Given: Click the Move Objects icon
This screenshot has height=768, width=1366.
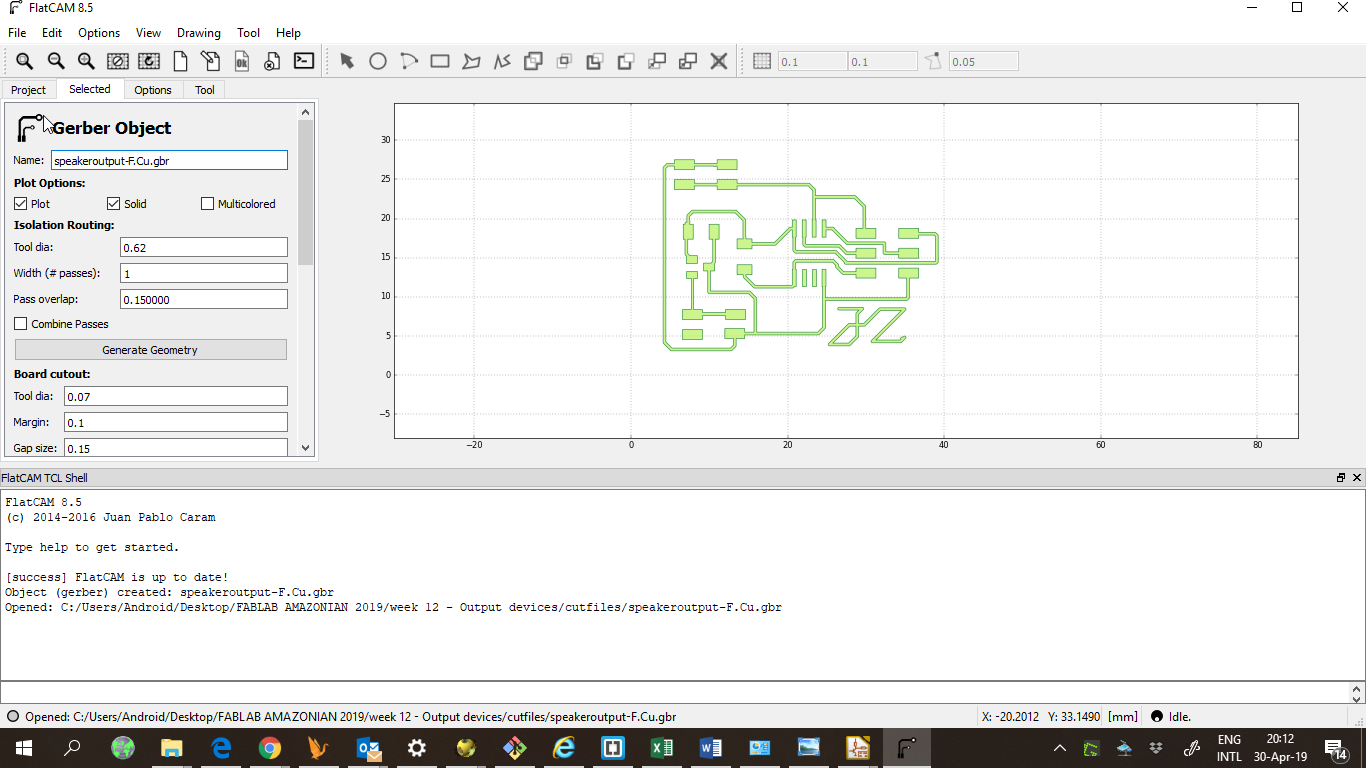Looking at the screenshot, I should coord(657,61).
